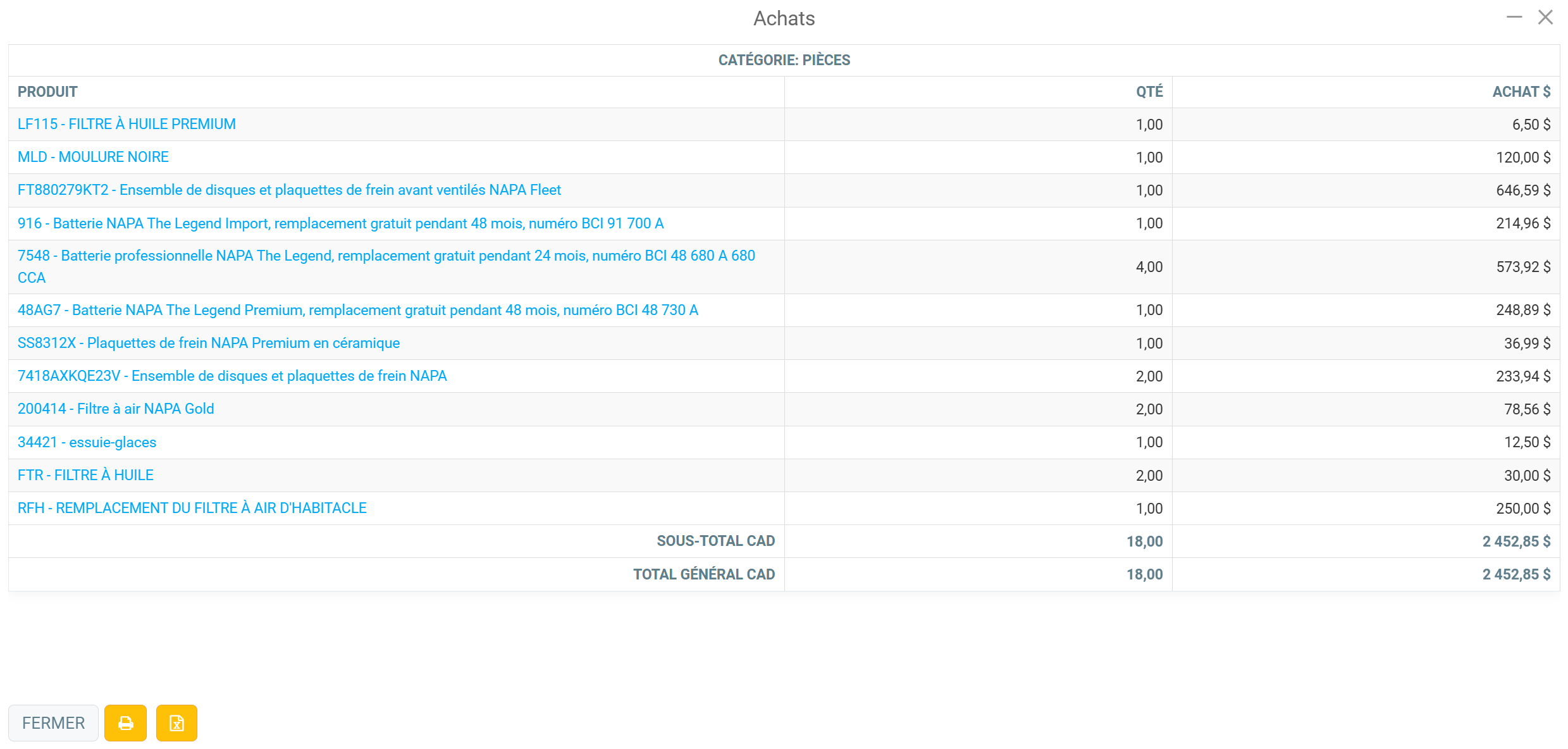Click the SOUS-TOTAL CAD label
Screen dimensions: 1568x749
point(715,541)
